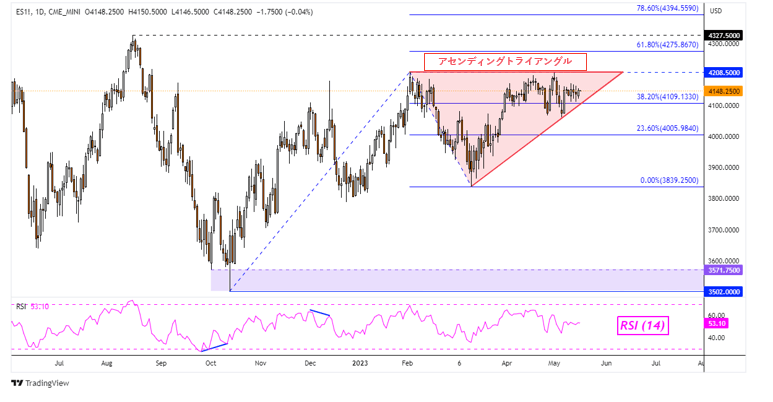Click the 3800.0000 price axis label
The image size is (773, 402).
point(724,199)
